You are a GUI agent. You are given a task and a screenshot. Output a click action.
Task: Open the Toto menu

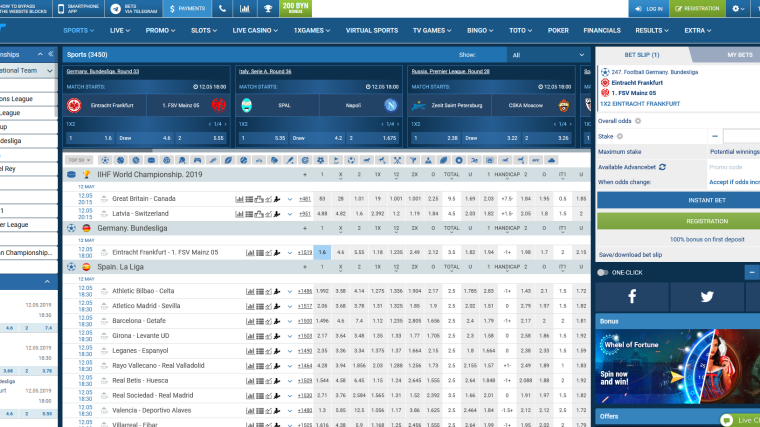[520, 31]
